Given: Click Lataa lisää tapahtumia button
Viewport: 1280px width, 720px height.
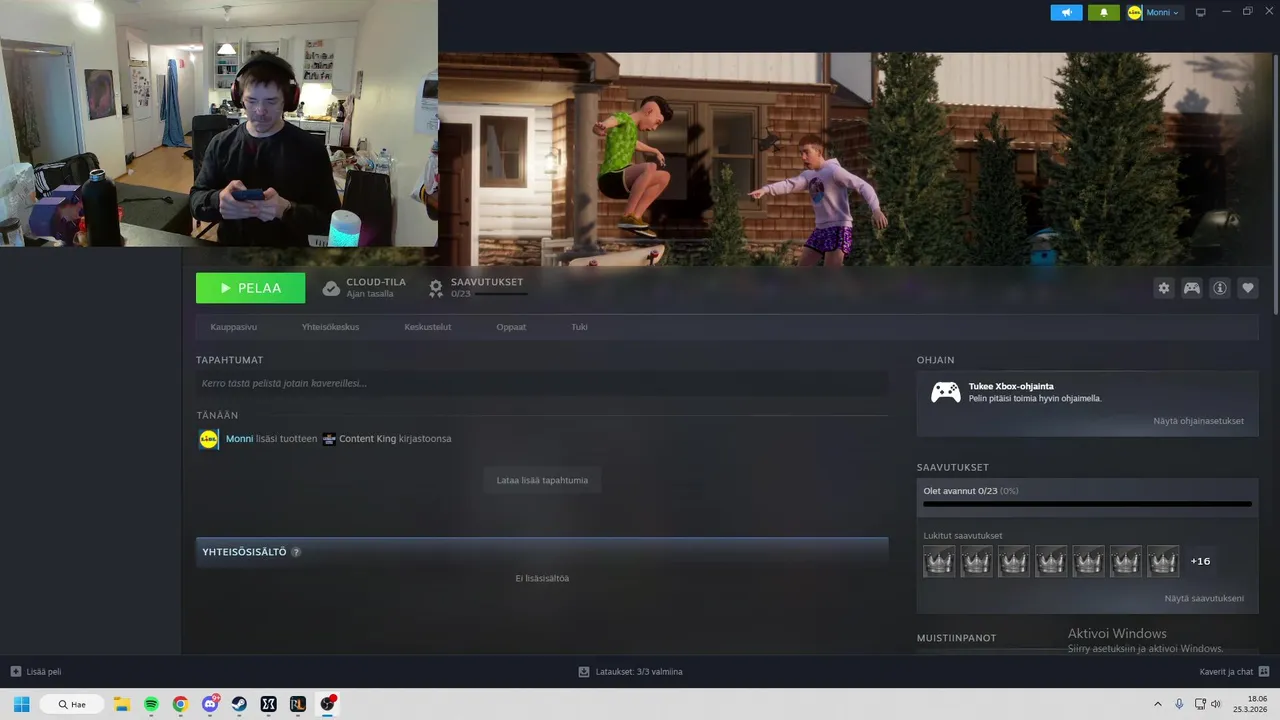Looking at the screenshot, I should pos(542,480).
